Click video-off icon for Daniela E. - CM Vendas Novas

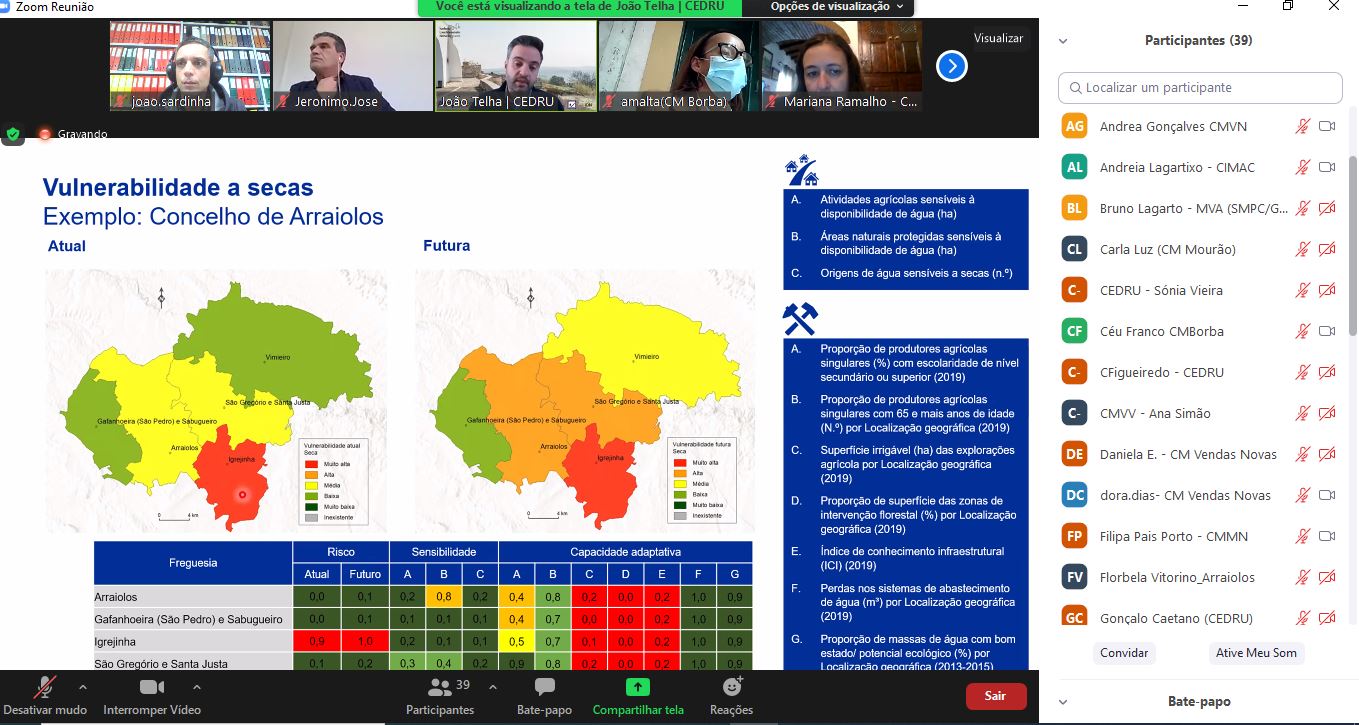1327,454
